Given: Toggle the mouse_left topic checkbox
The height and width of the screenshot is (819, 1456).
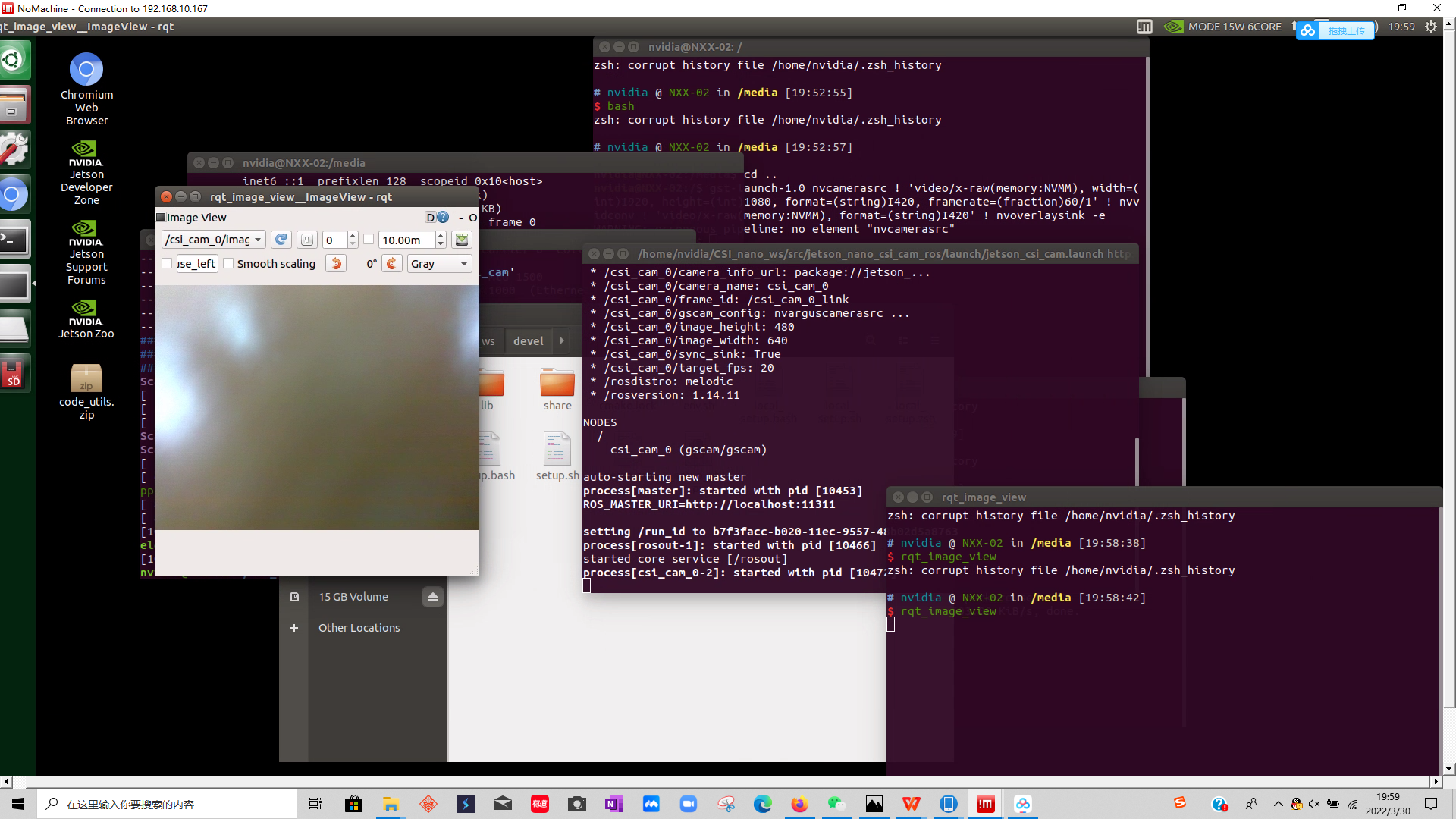Looking at the screenshot, I should (x=168, y=263).
